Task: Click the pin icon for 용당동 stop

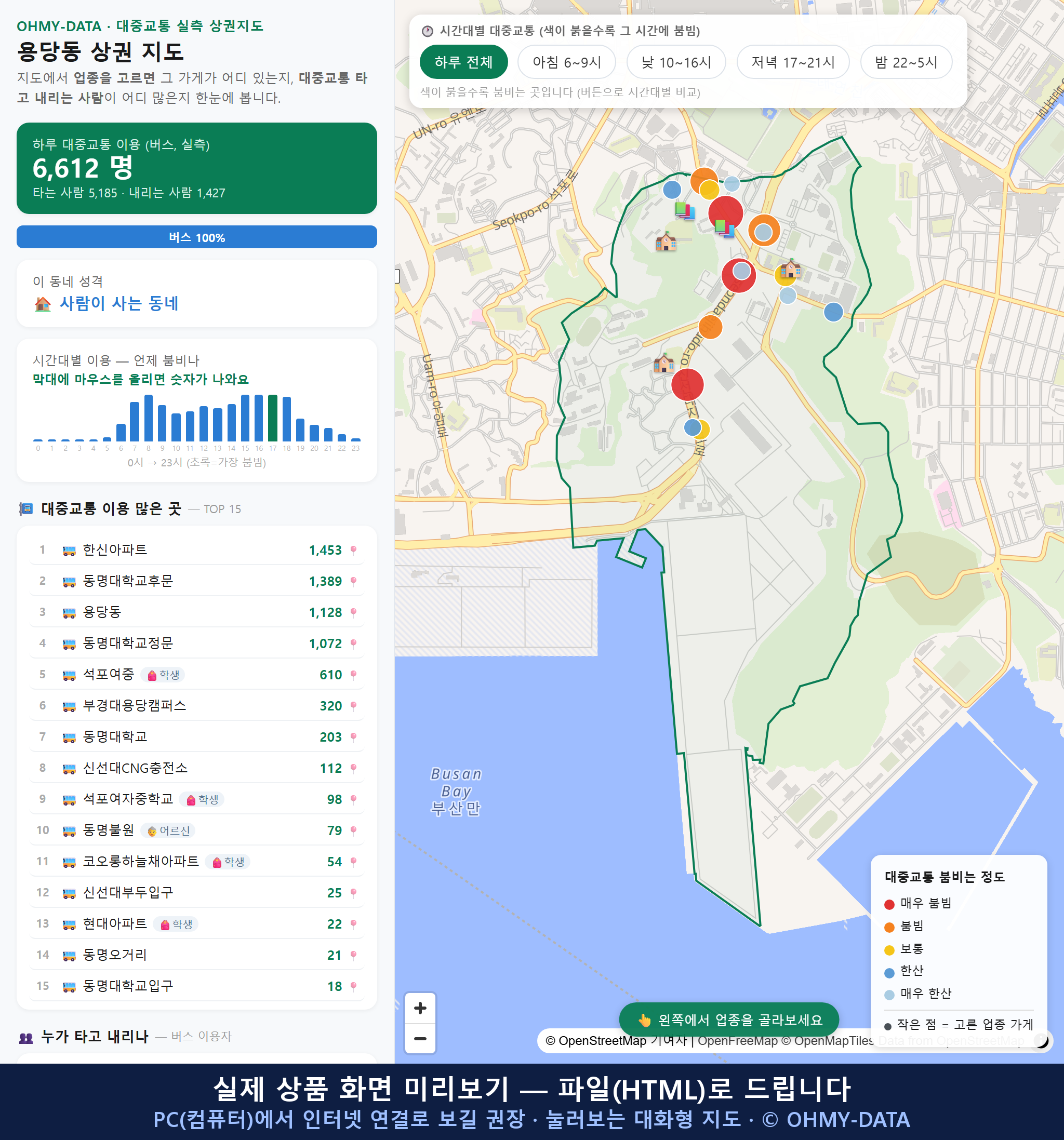Action: [353, 612]
